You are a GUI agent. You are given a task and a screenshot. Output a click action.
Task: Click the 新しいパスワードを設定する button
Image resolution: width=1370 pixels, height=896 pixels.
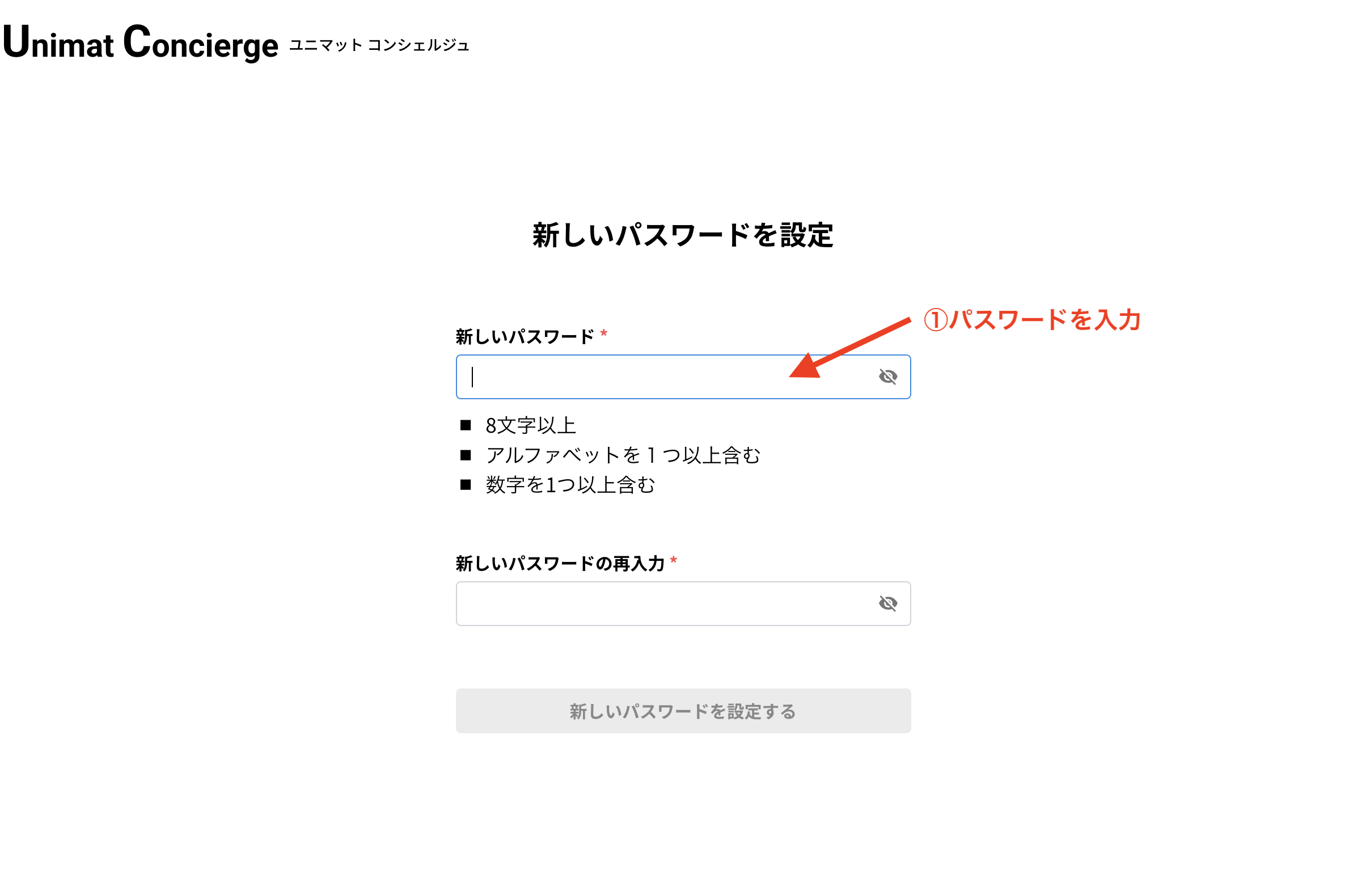683,711
